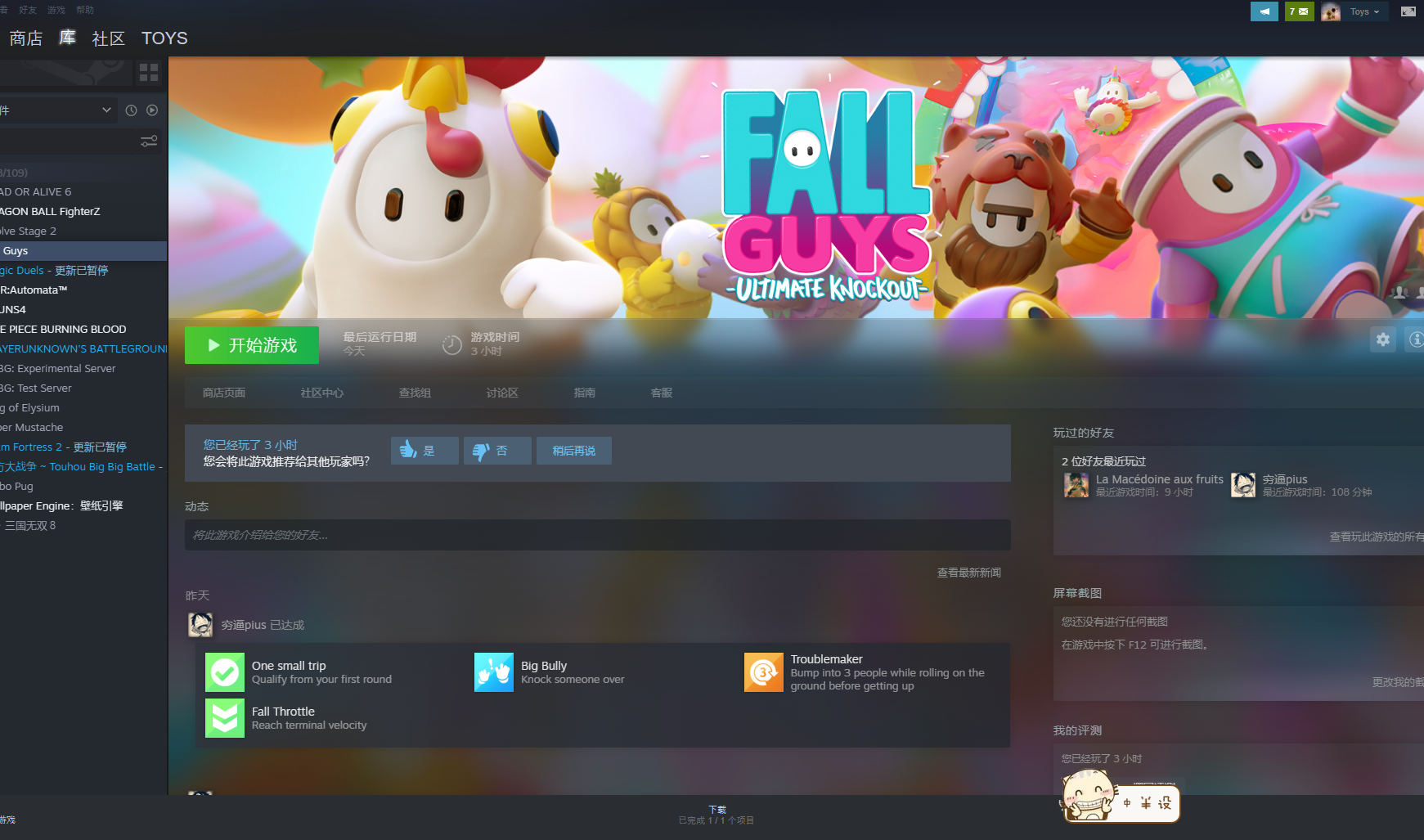Select Team Fortress 2 in library

point(83,447)
